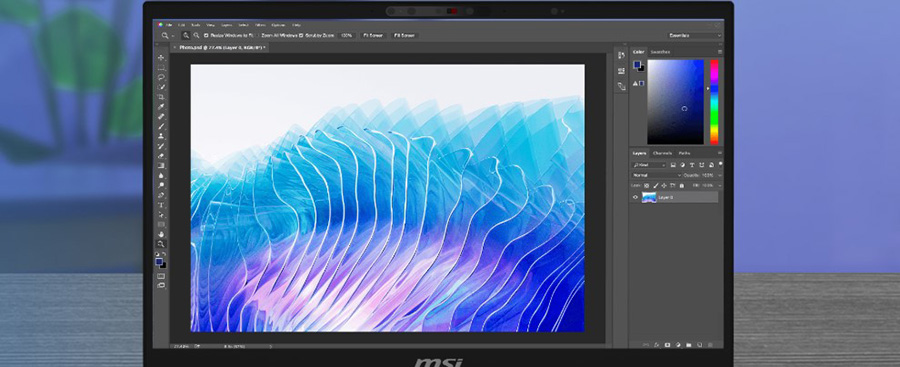Select the Clone Stamp tool

pos(161,136)
